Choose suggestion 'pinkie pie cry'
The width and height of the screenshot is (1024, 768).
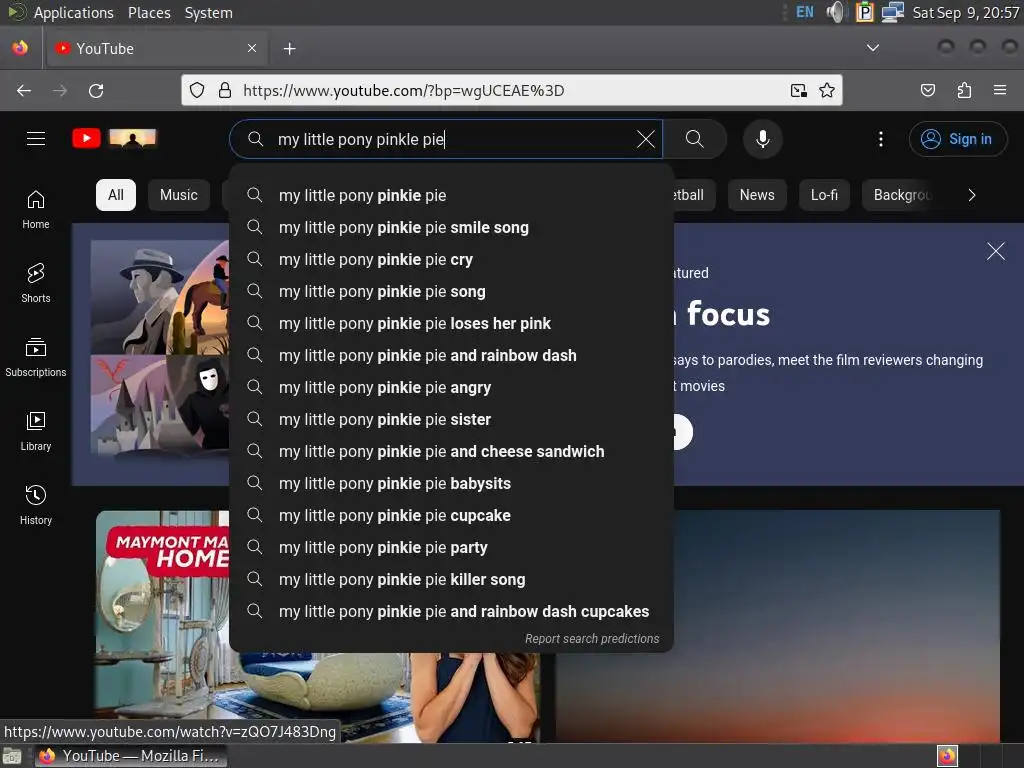coord(451,259)
